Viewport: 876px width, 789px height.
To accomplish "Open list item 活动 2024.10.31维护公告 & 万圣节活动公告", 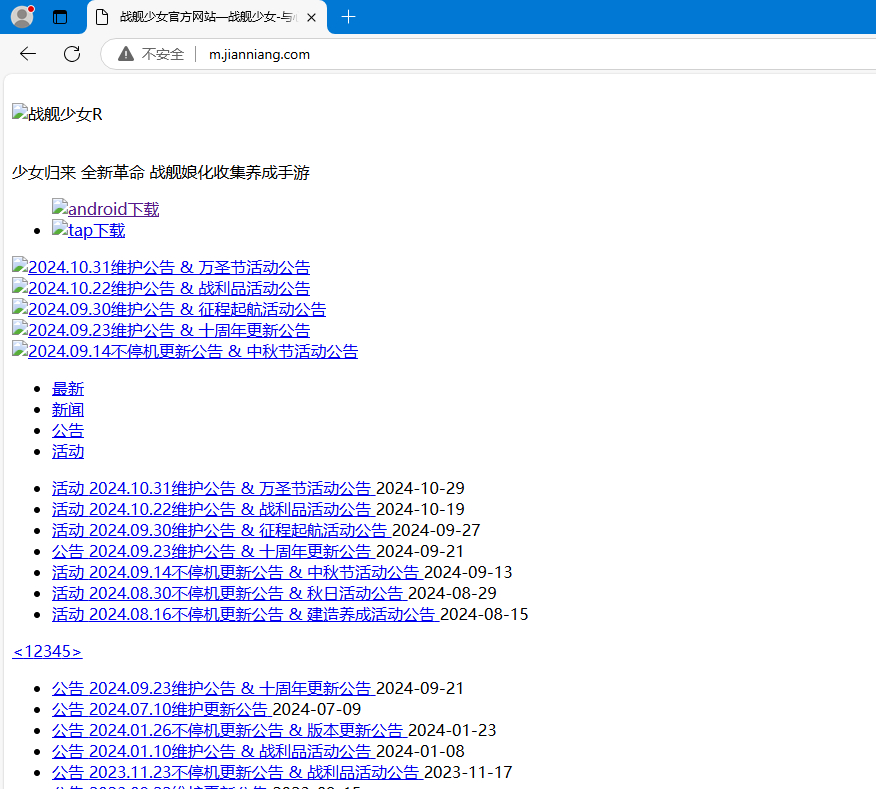I will (x=213, y=488).
